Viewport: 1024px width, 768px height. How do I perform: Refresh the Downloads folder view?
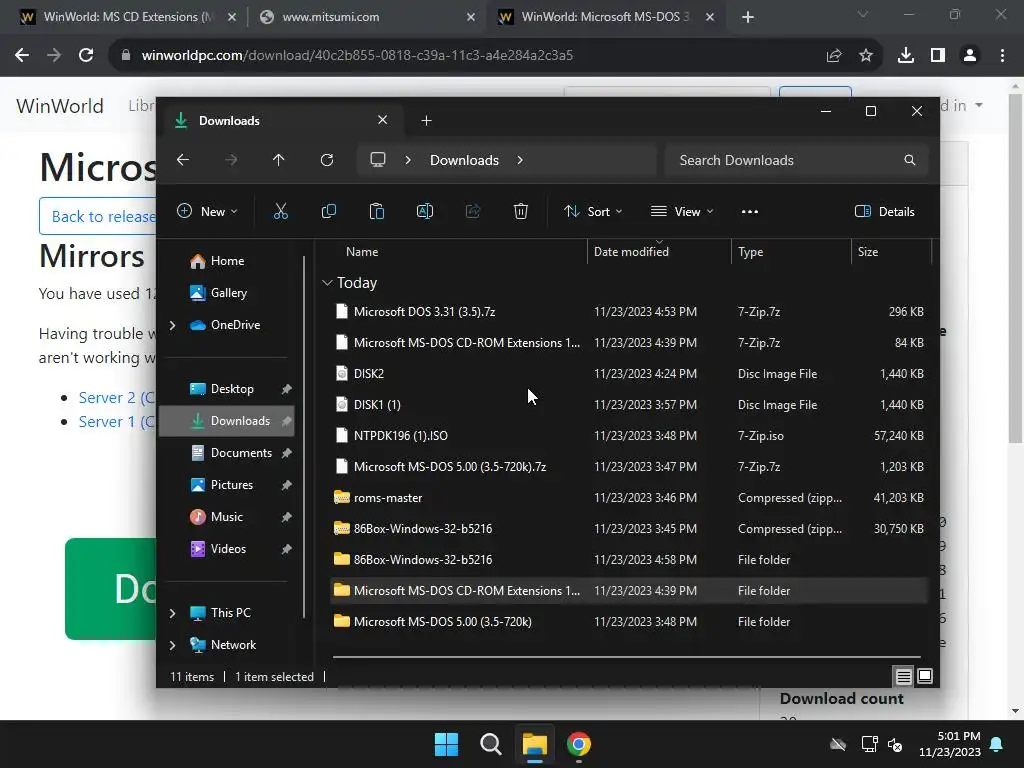(327, 160)
